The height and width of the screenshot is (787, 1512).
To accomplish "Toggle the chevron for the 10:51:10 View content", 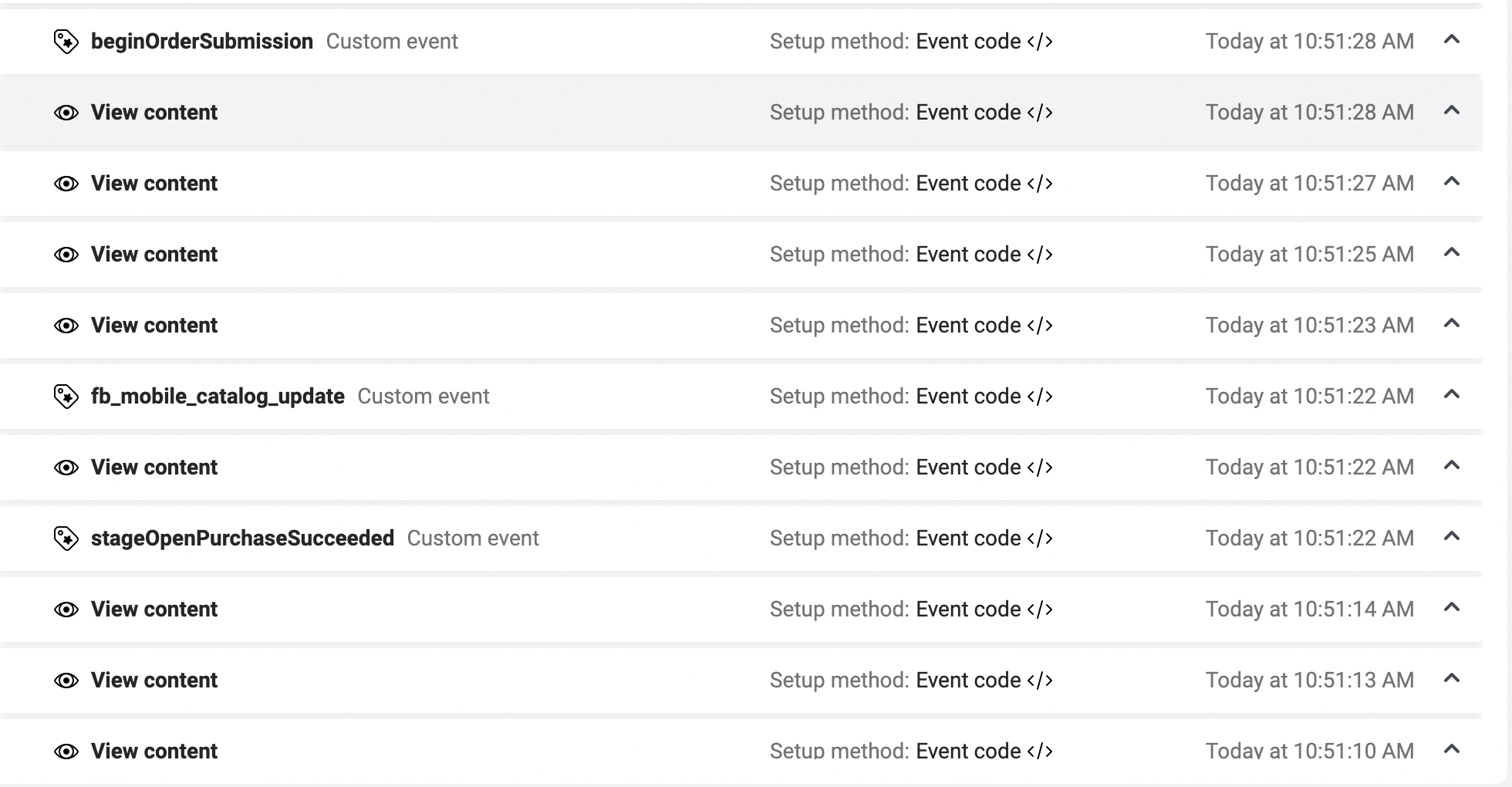I will click(1451, 749).
